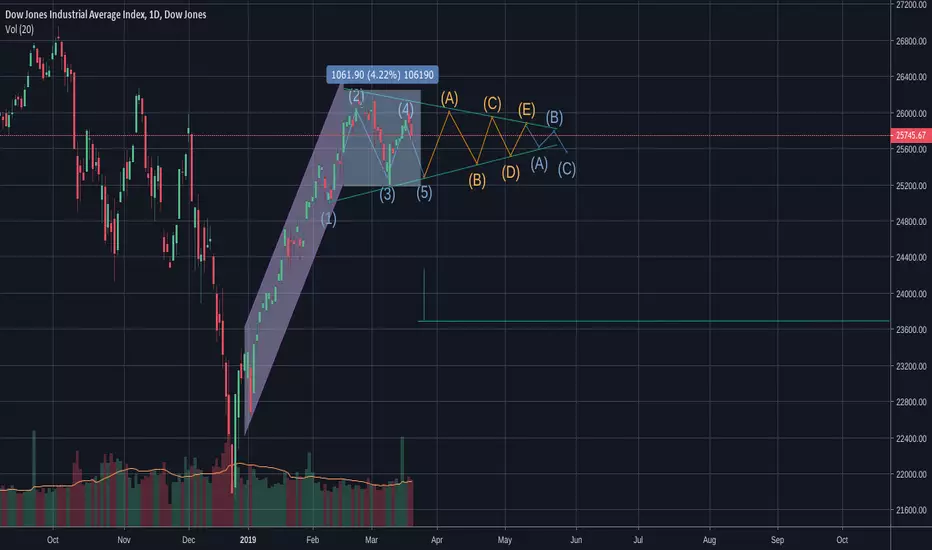
Task: Click the 22800.00 price axis label
Action: click(911, 402)
